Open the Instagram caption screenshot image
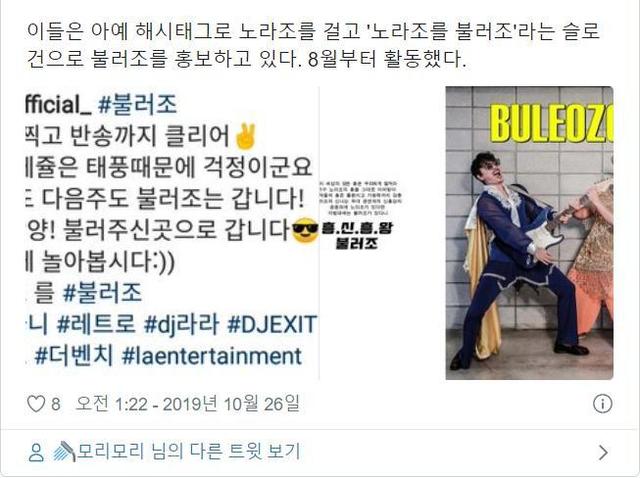Screen dimensions: 640x478 (171, 233)
